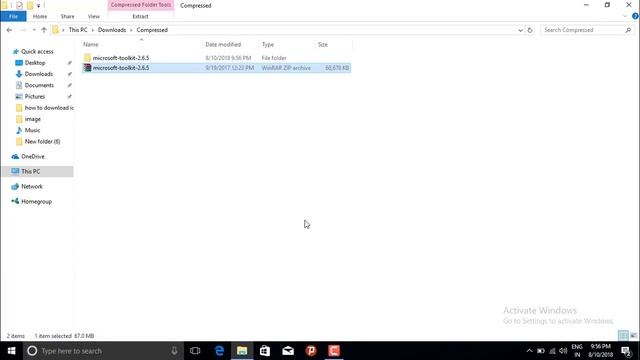Click the WinRAR archive icon of the ZIP file
Image resolution: width=640 pixels, height=360 pixels.
87,68
